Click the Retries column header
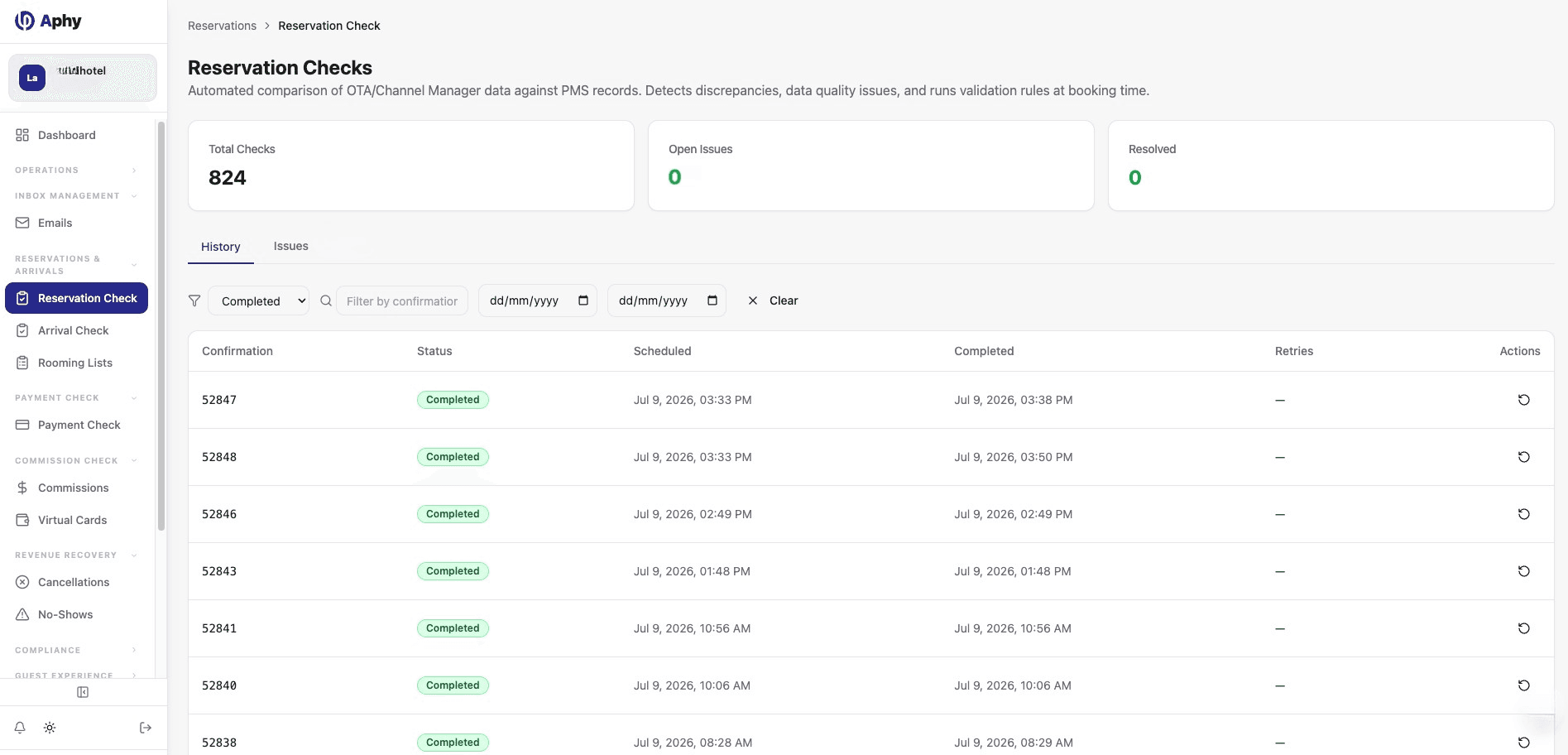 tap(1294, 351)
